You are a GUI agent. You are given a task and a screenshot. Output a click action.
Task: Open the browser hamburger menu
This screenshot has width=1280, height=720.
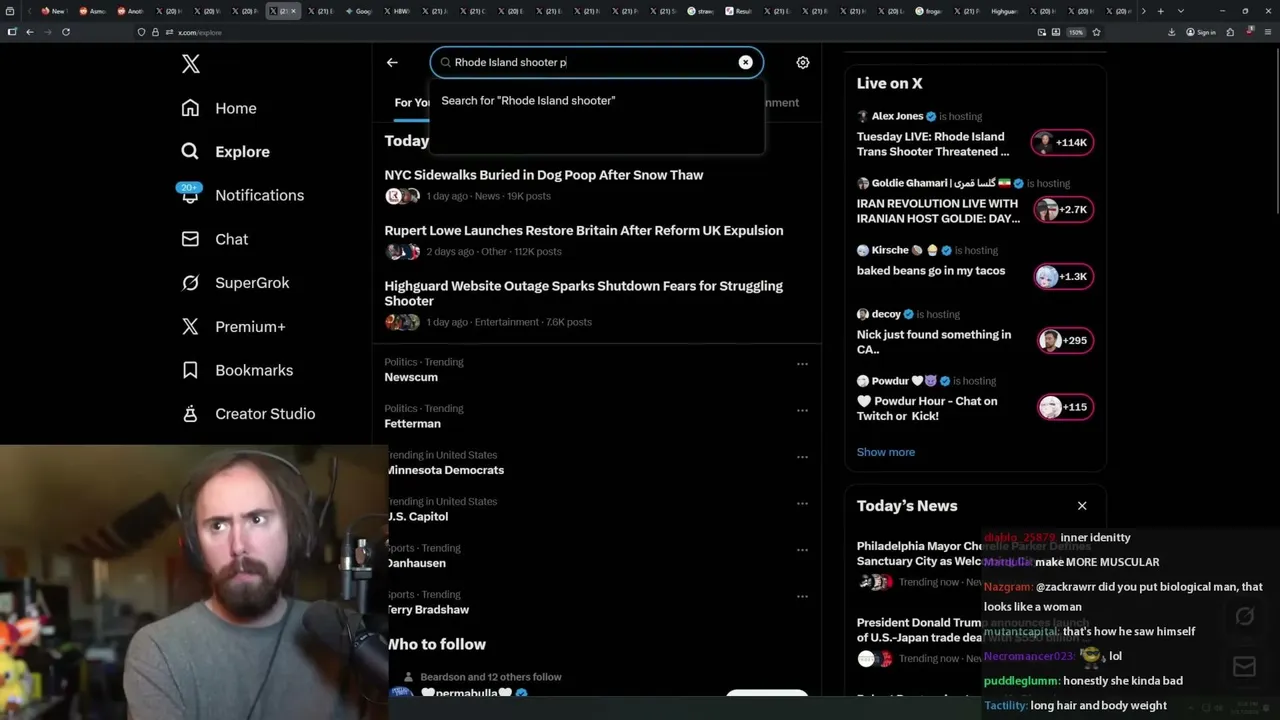[x=1270, y=32]
